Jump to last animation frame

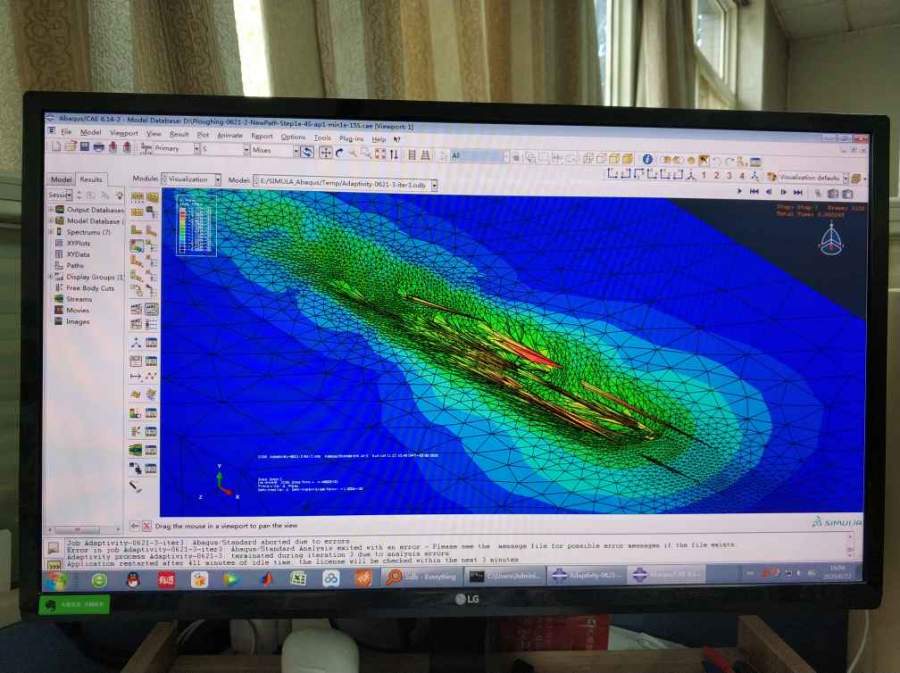point(798,192)
